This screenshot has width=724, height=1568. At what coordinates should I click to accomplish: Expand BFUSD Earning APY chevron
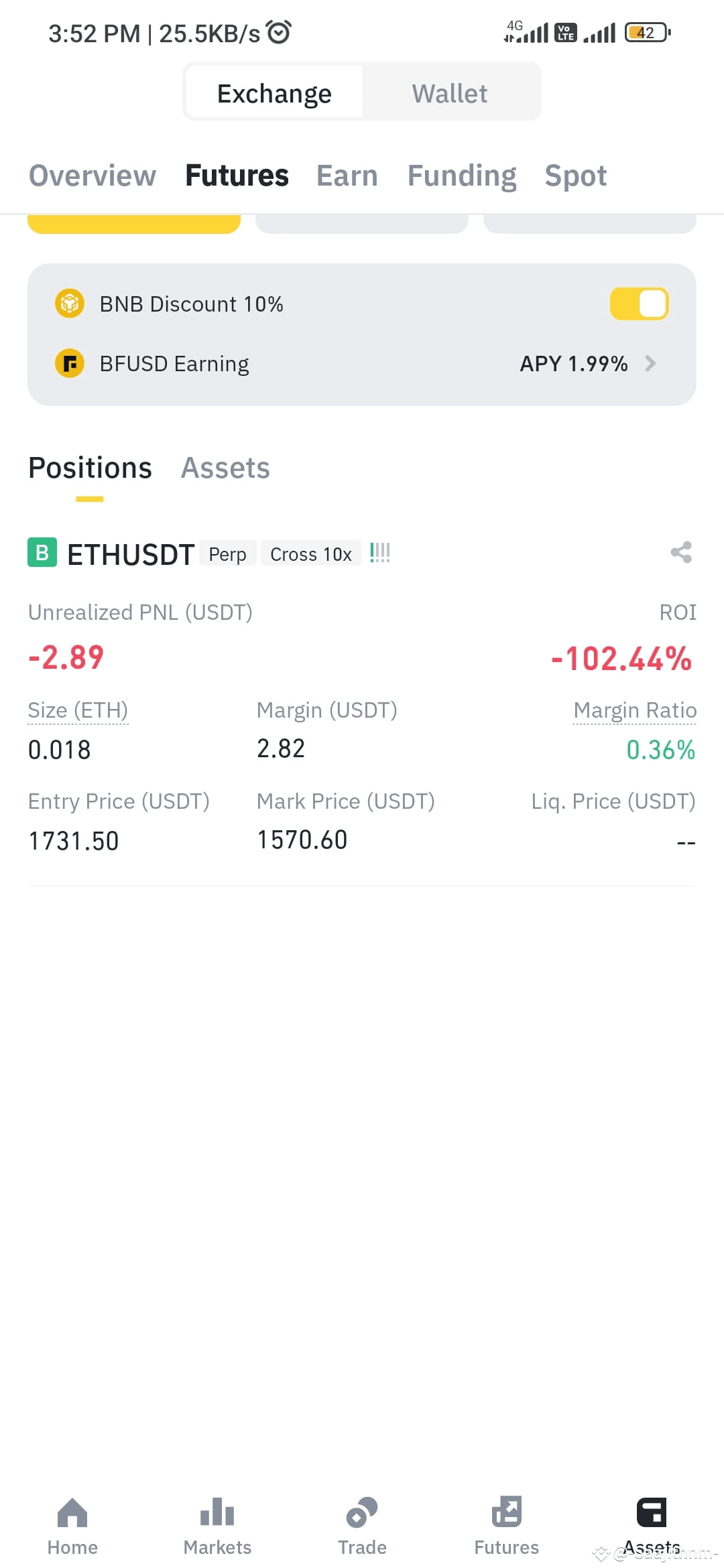650,364
